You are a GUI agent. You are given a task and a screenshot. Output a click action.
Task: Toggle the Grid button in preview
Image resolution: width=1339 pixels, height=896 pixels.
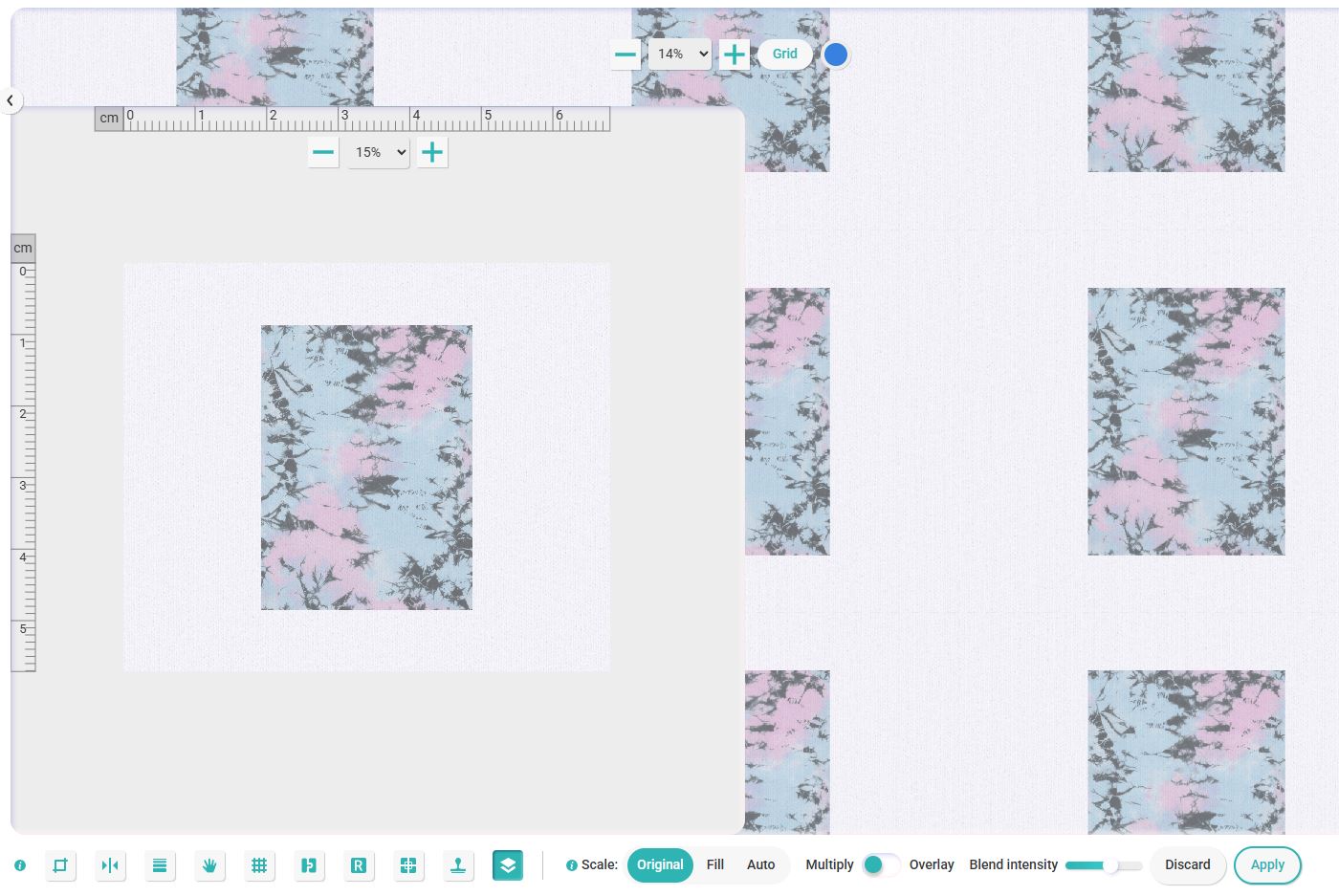click(x=784, y=55)
